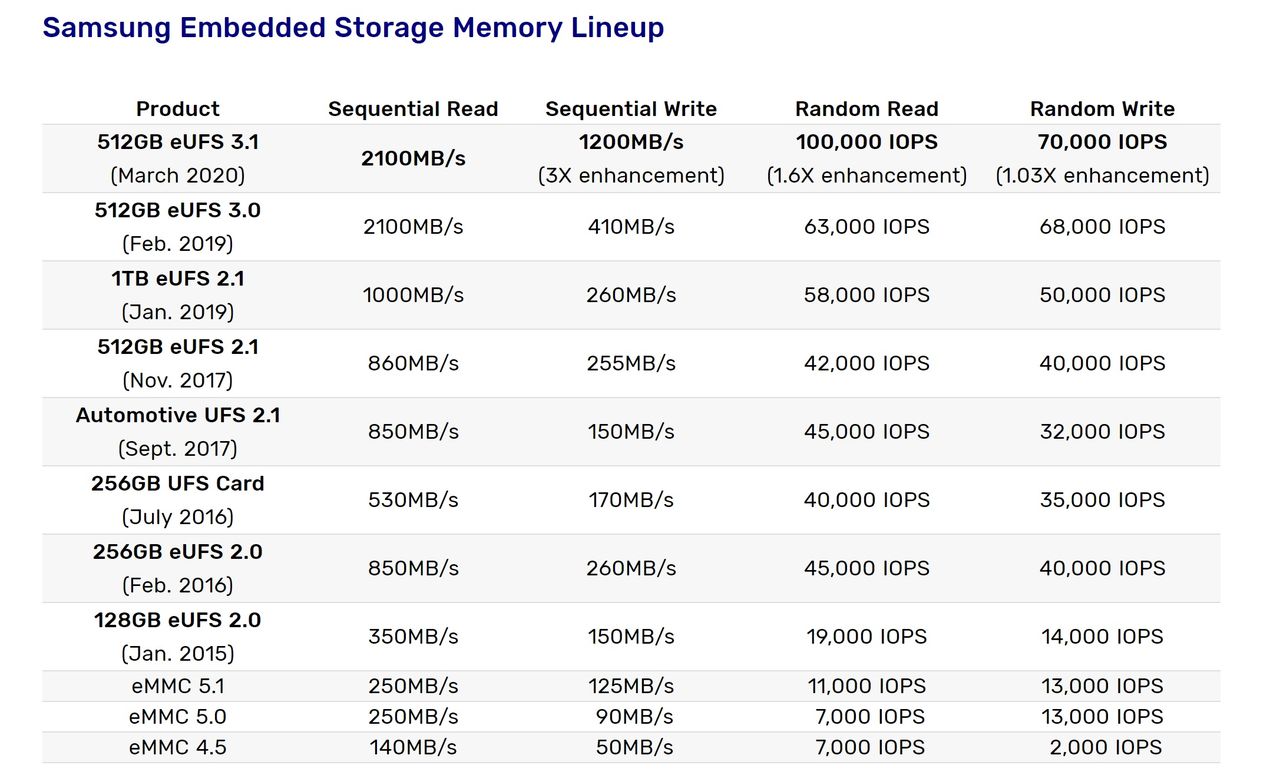Image resolution: width=1280 pixels, height=775 pixels.
Task: Select the Product column header
Action: 178,109
